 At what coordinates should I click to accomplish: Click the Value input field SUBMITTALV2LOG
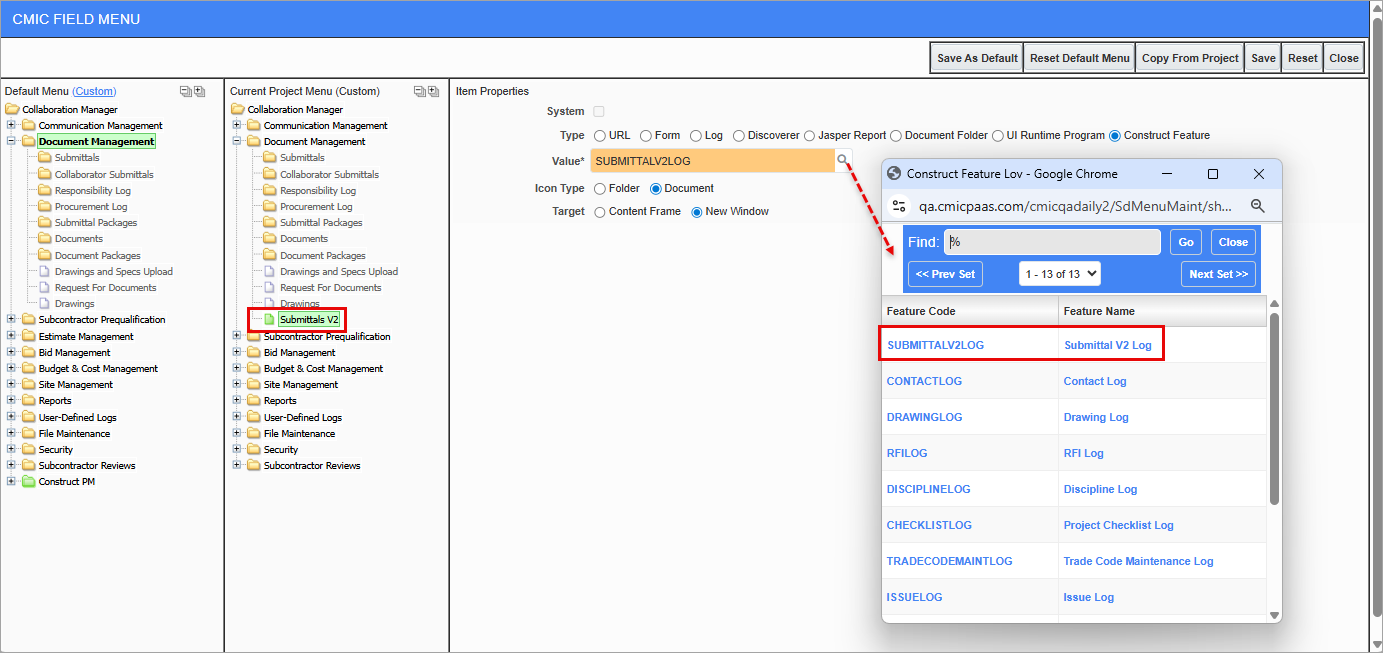[712, 160]
